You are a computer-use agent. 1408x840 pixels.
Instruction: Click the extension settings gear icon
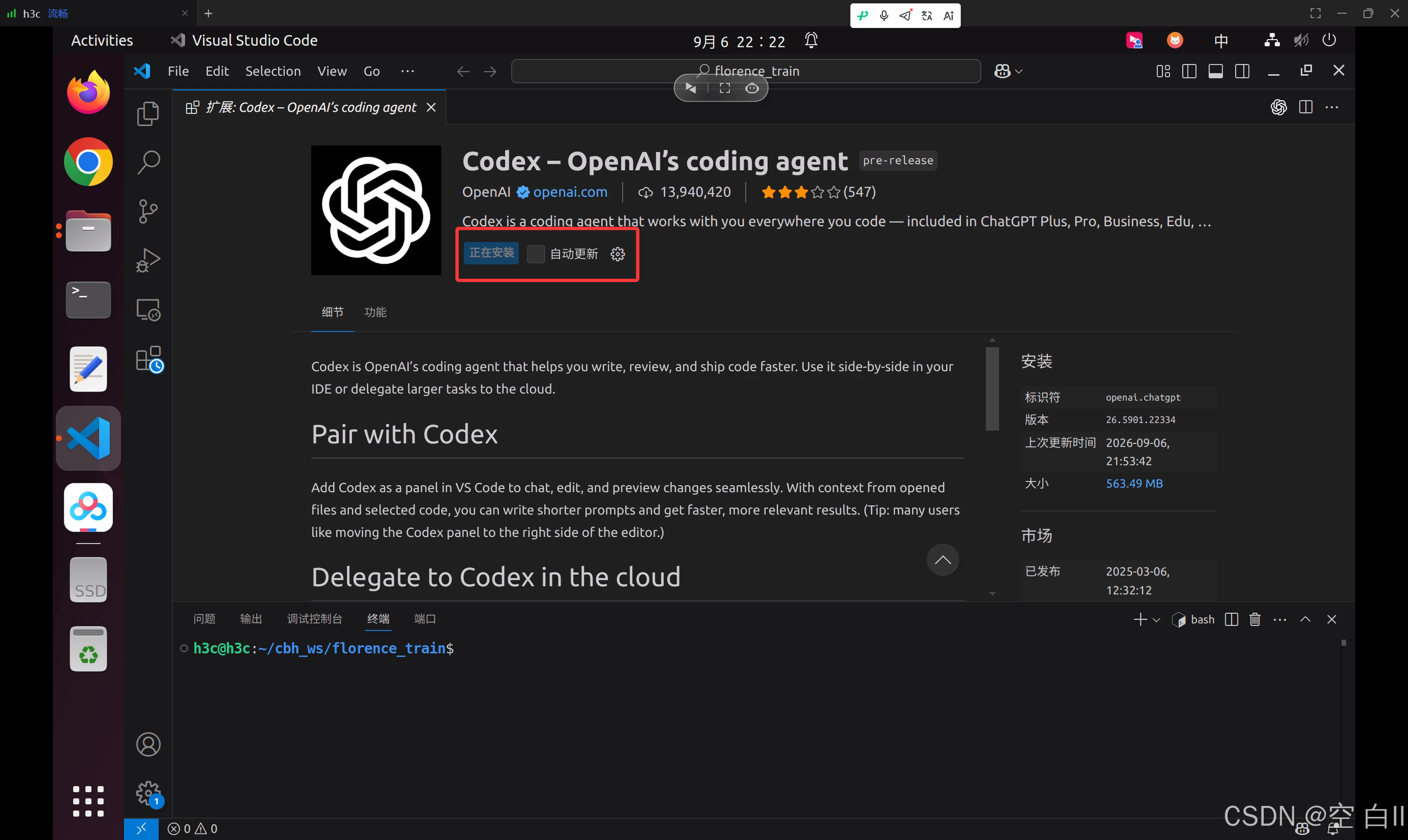618,254
